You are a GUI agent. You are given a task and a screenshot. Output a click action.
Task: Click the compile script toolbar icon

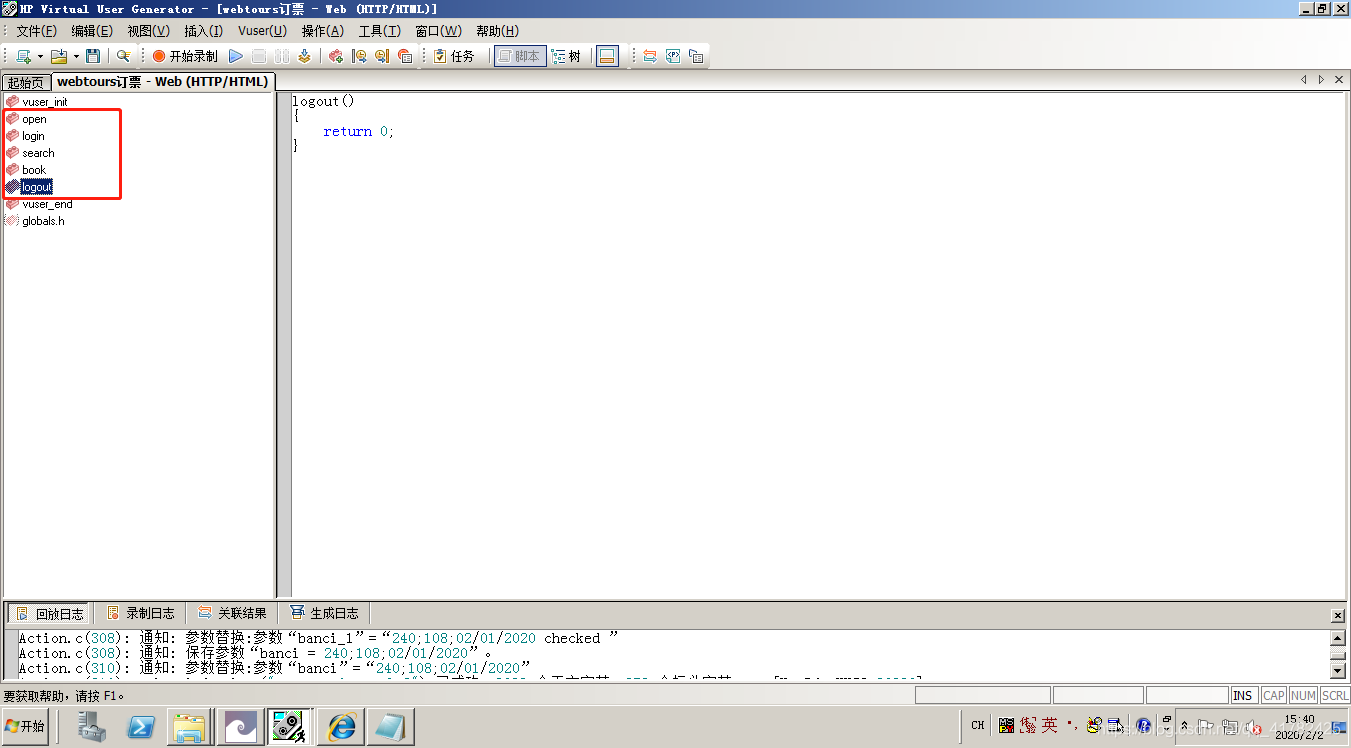304,56
